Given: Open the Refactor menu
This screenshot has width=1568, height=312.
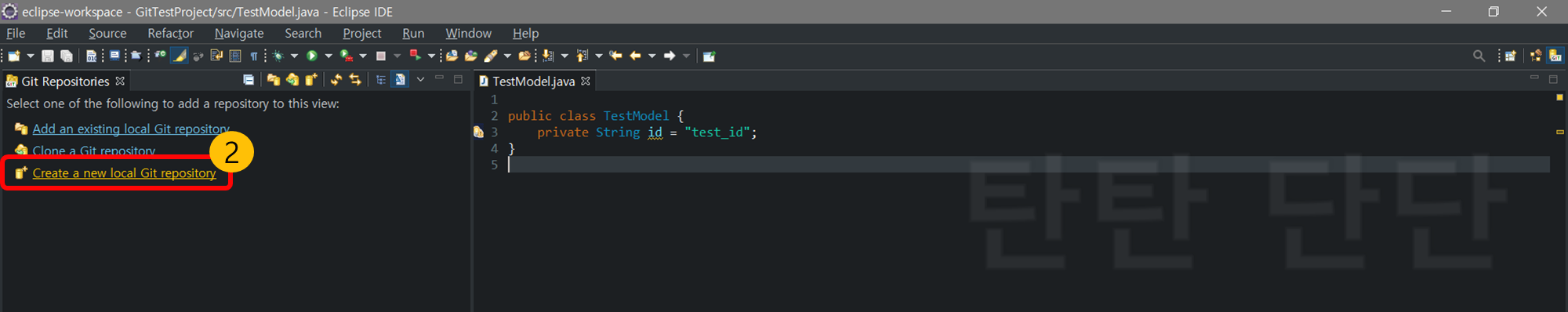Looking at the screenshot, I should [170, 33].
